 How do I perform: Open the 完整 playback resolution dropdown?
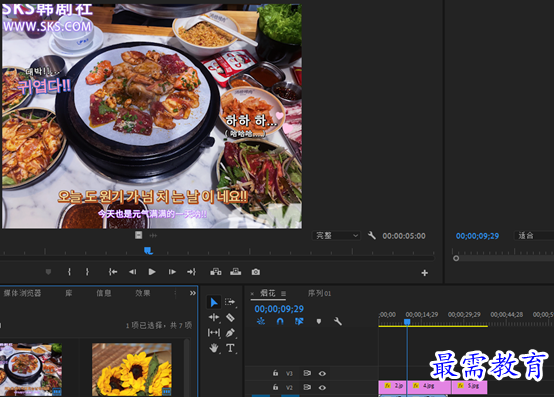[x=336, y=236]
